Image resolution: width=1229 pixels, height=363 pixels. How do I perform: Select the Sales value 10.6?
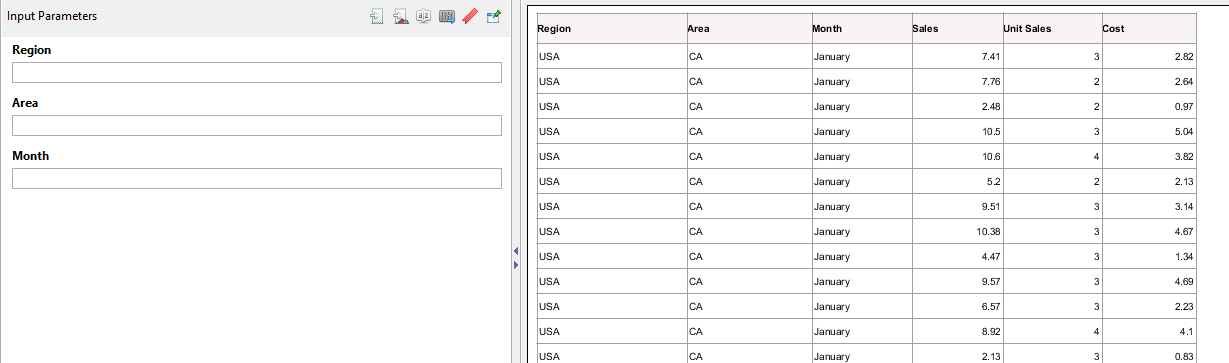click(x=992, y=156)
